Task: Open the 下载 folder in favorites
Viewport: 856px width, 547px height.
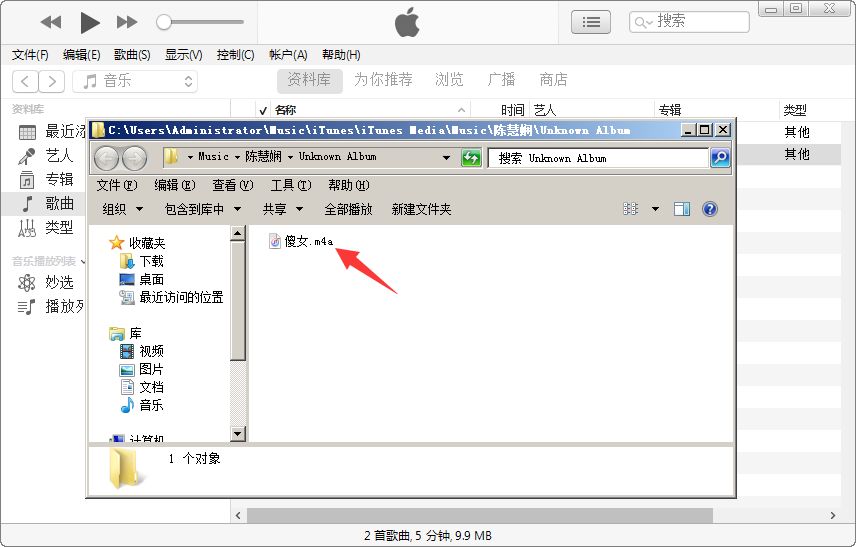Action: click(151, 261)
